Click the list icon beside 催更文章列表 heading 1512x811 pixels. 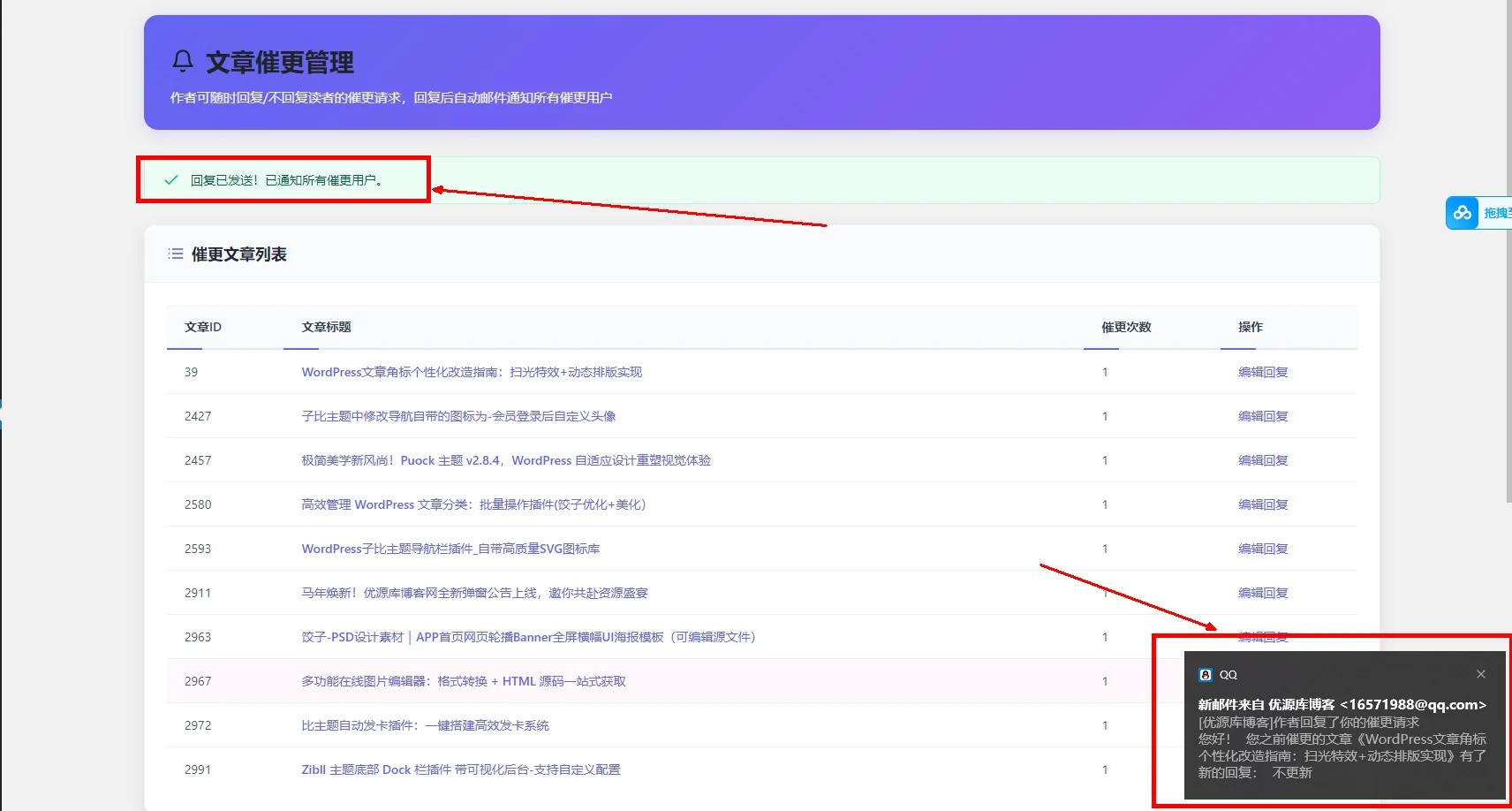click(x=175, y=254)
